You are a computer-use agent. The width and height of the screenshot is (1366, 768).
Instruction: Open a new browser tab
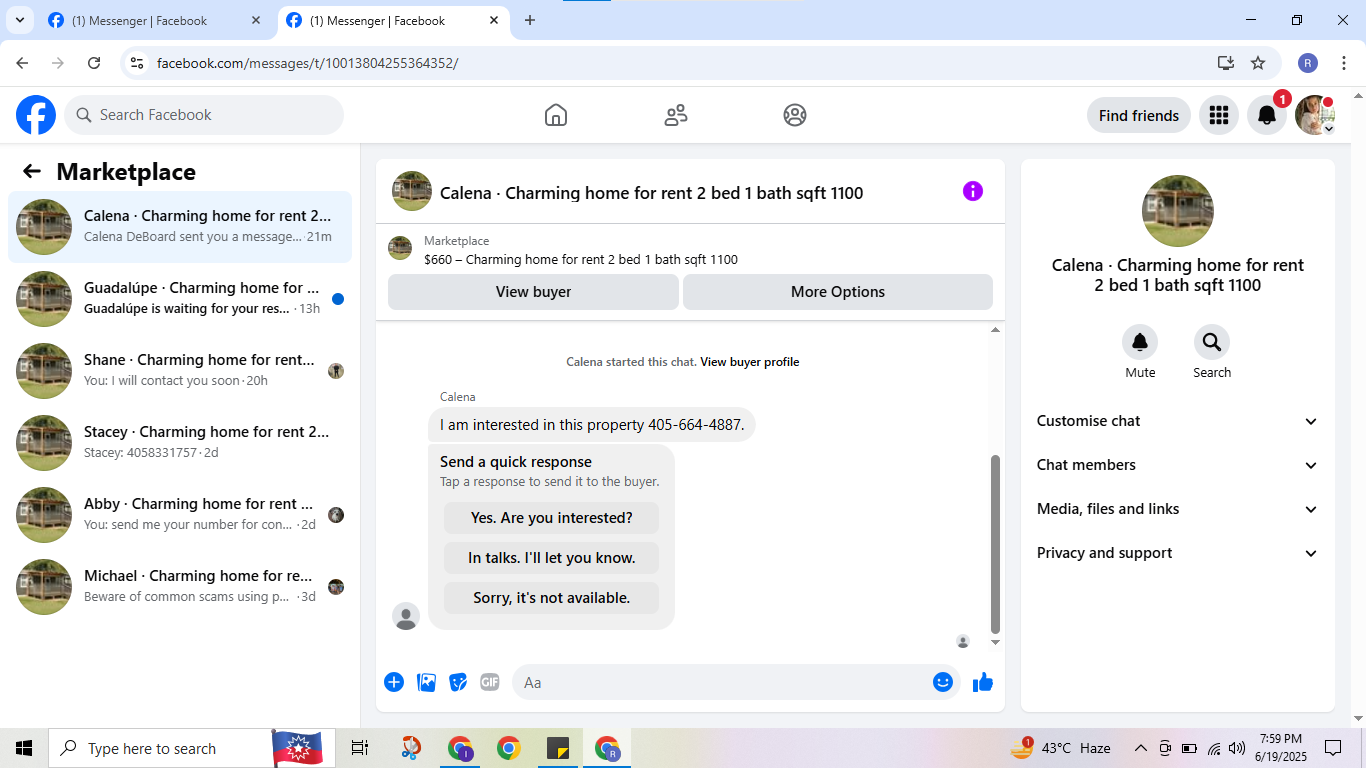pyautogui.click(x=530, y=20)
